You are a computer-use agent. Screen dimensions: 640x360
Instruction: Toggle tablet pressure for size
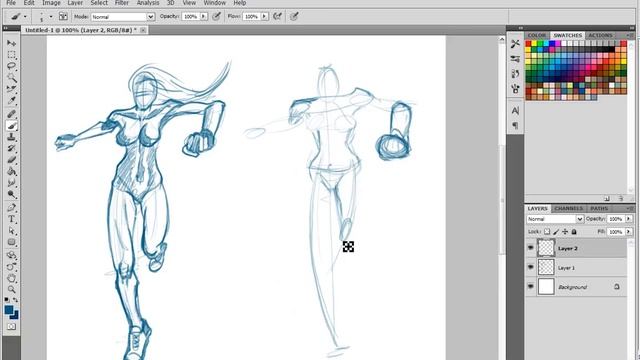(294, 16)
